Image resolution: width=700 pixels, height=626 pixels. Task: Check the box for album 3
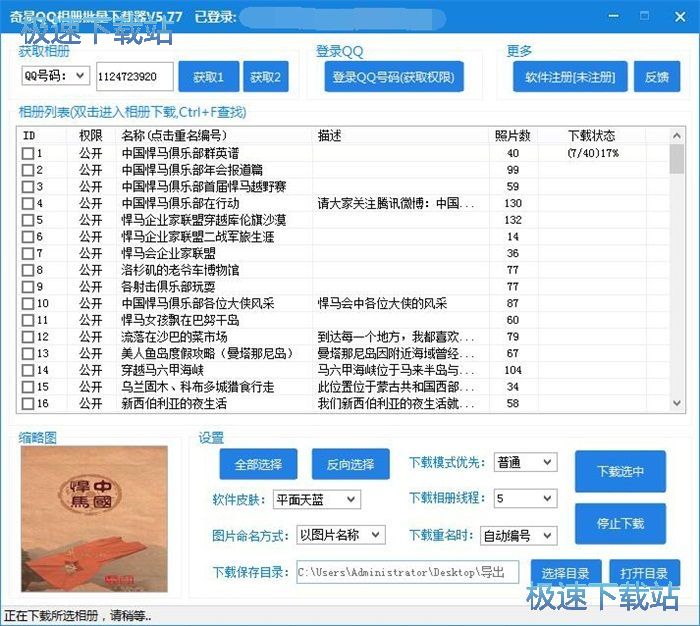click(x=28, y=187)
